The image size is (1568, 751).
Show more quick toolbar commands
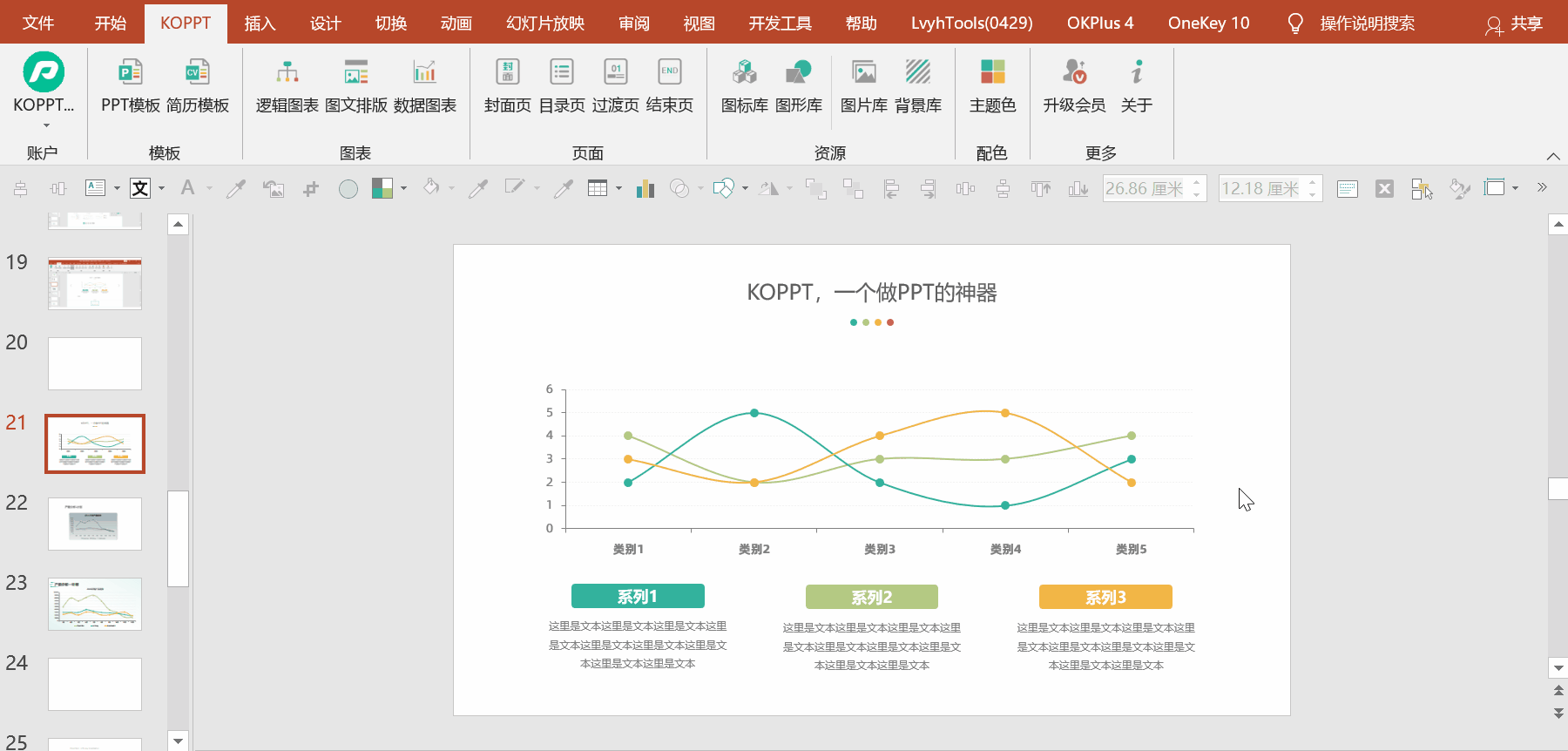(1542, 187)
